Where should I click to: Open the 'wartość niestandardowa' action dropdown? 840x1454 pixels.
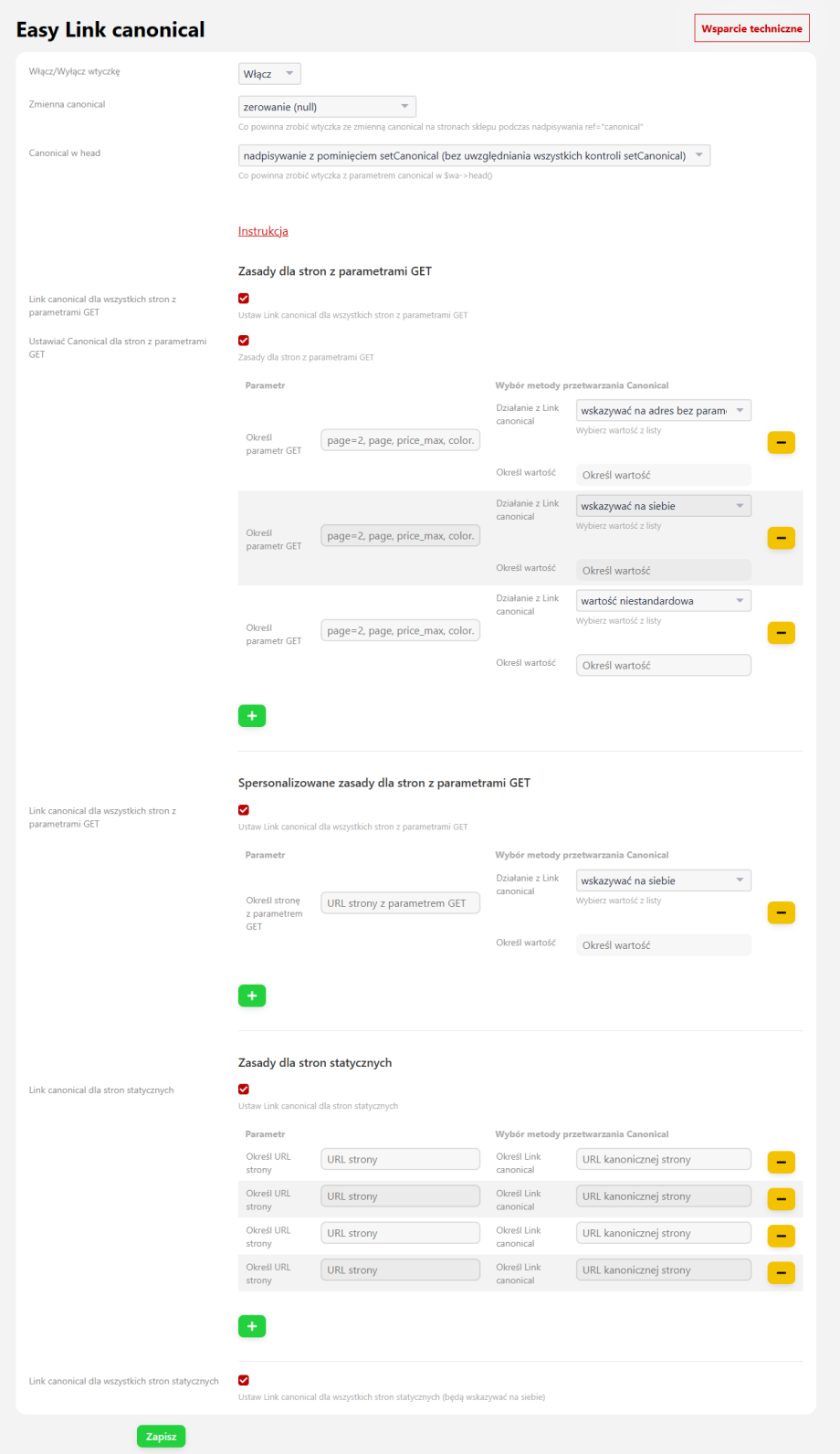(664, 601)
